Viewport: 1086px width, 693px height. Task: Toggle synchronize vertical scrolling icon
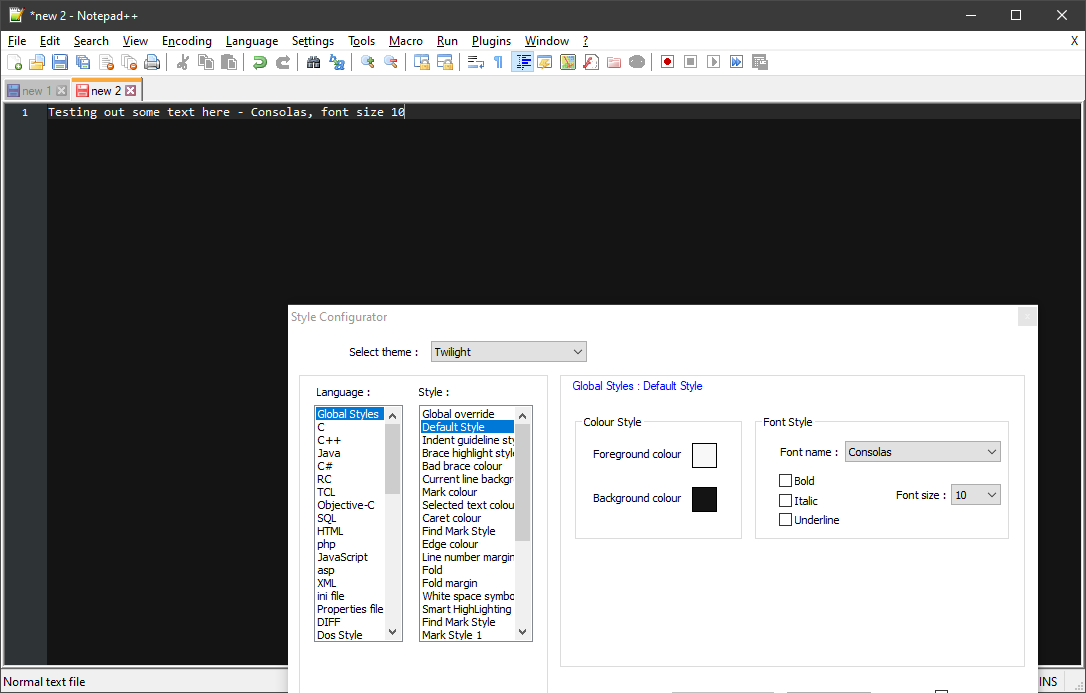[x=422, y=62]
